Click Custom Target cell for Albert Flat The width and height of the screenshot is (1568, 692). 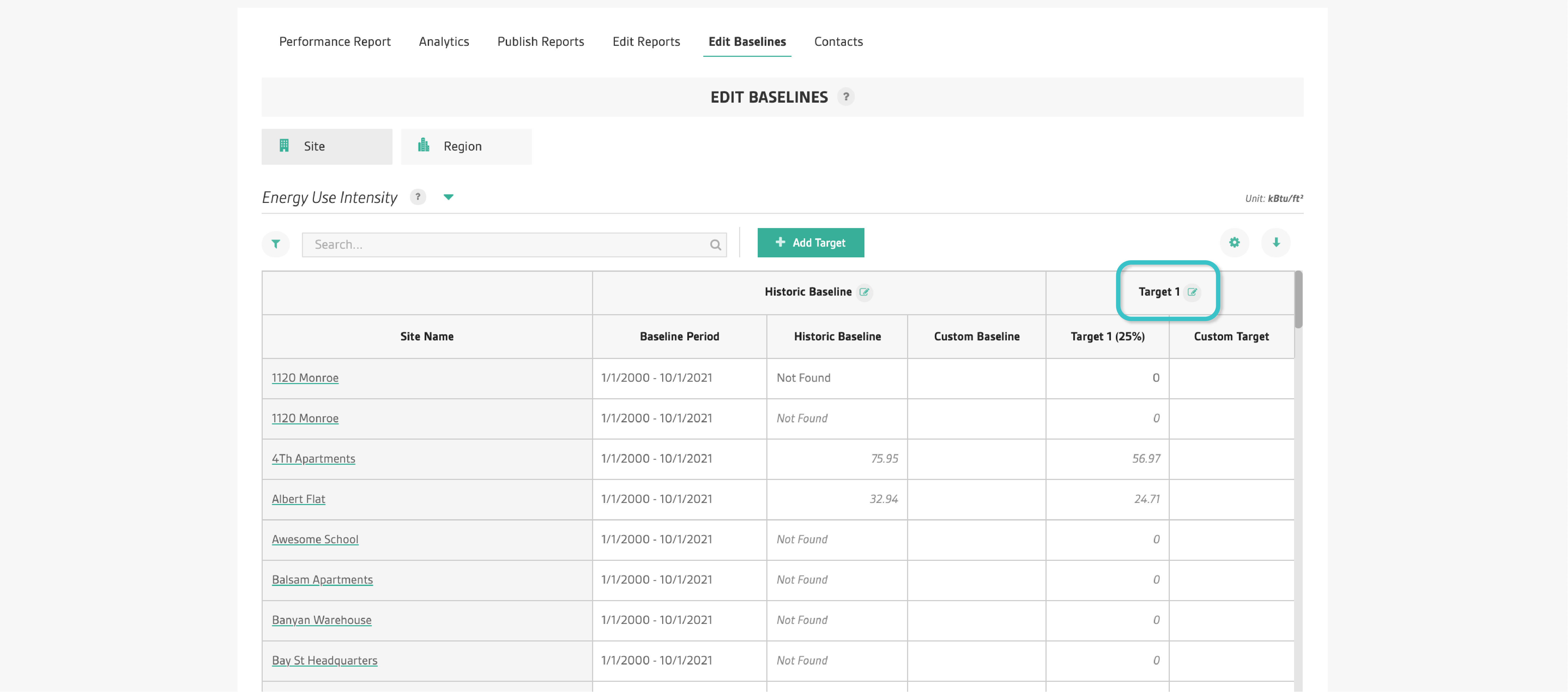coord(1231,500)
